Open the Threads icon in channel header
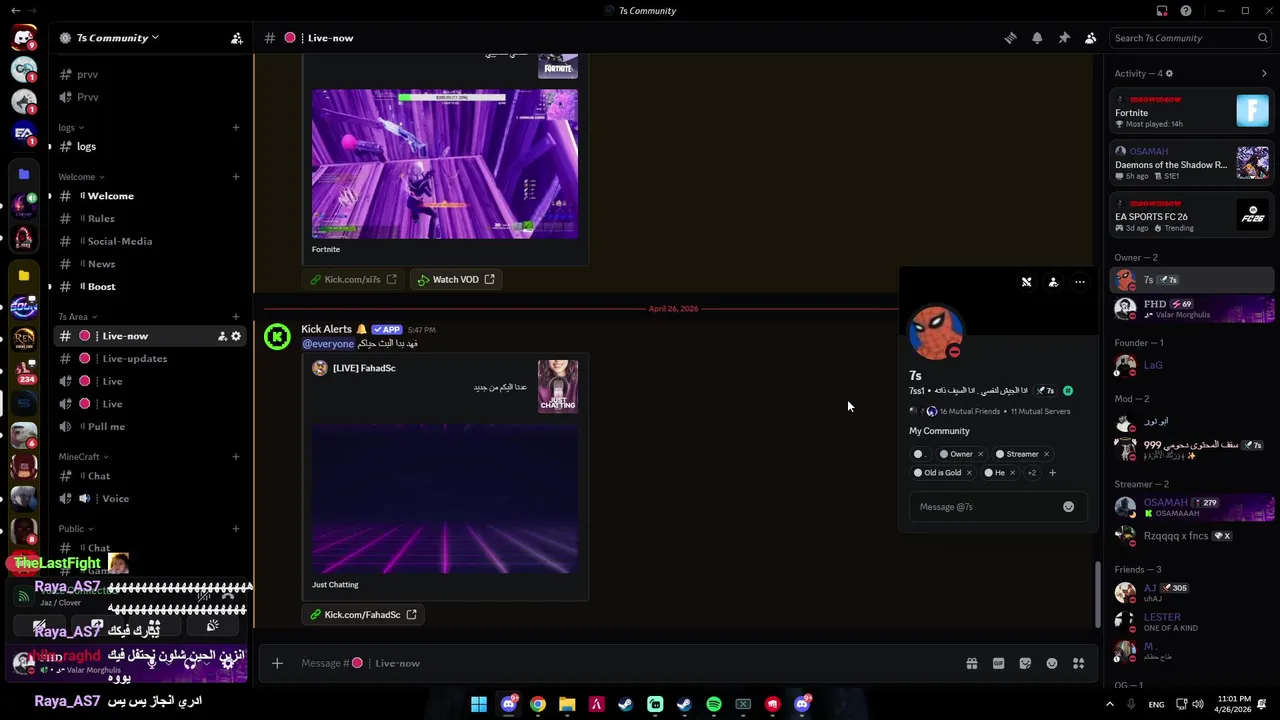Screen dimensions: 1280x720 pyautogui.click(x=1010, y=38)
